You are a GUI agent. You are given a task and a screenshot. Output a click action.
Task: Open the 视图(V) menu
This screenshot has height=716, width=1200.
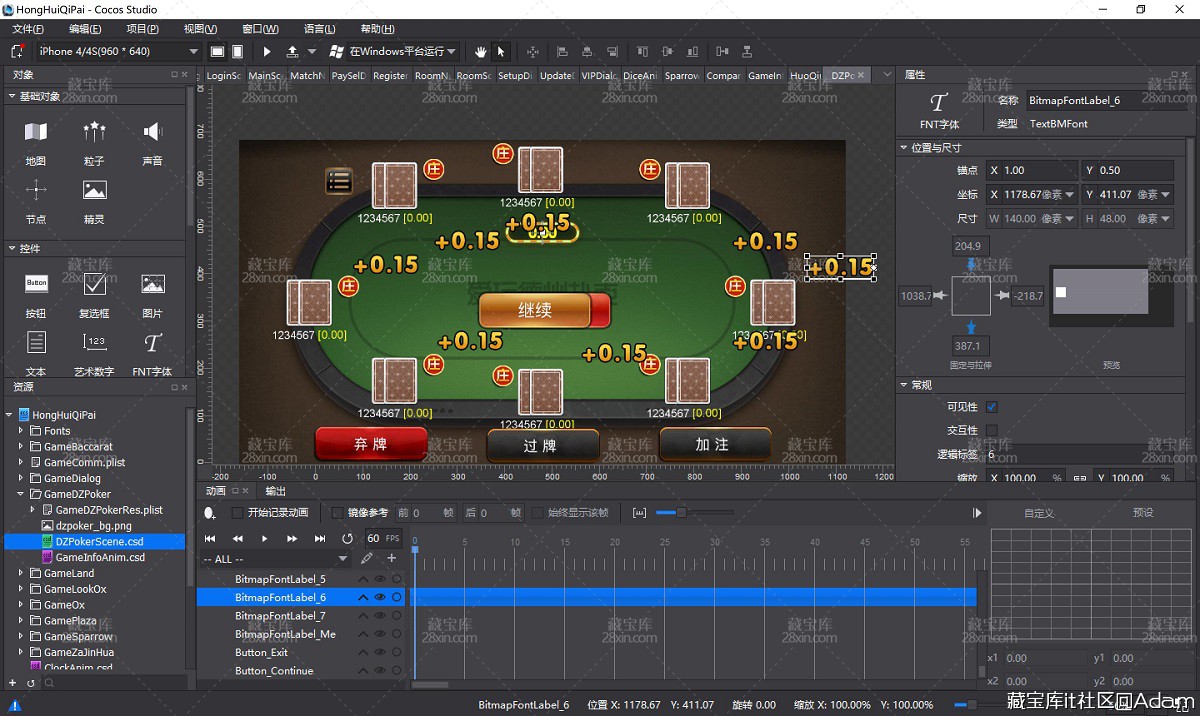pyautogui.click(x=201, y=29)
